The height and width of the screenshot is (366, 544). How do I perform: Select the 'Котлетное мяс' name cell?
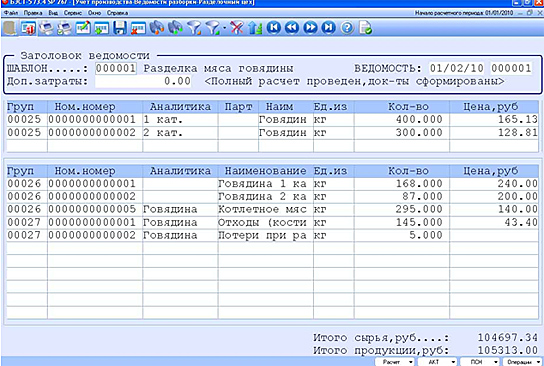point(266,209)
